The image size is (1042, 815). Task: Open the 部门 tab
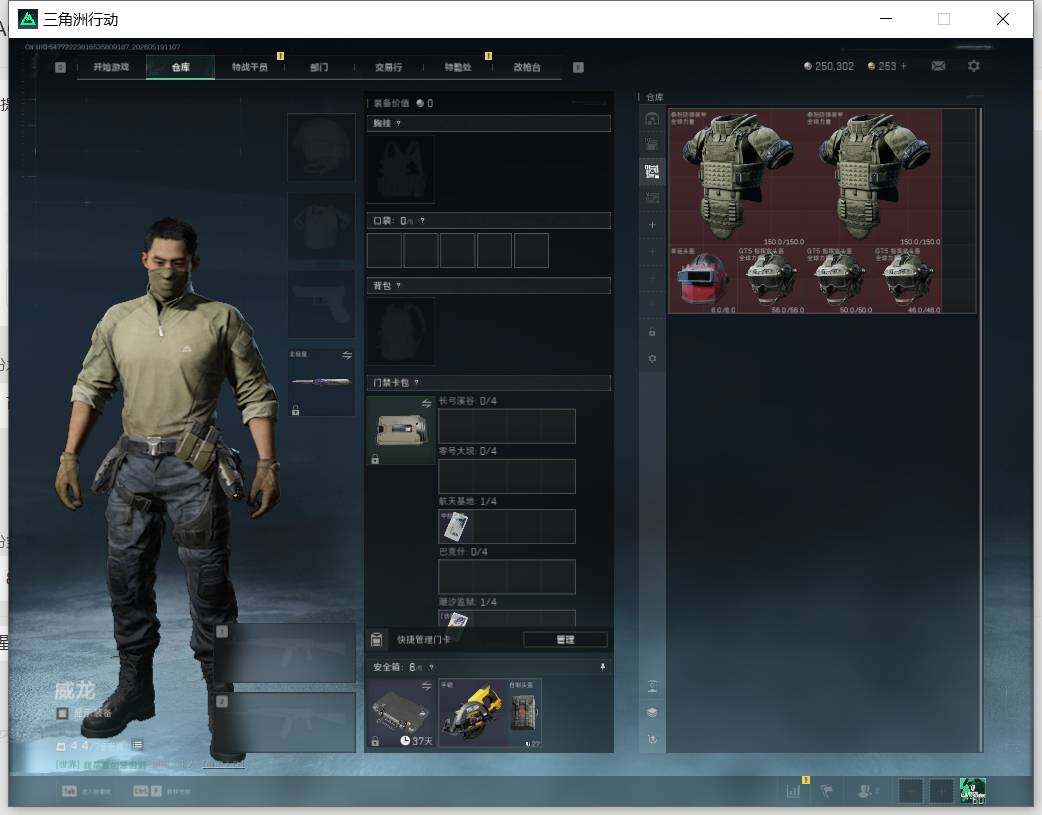[319, 67]
